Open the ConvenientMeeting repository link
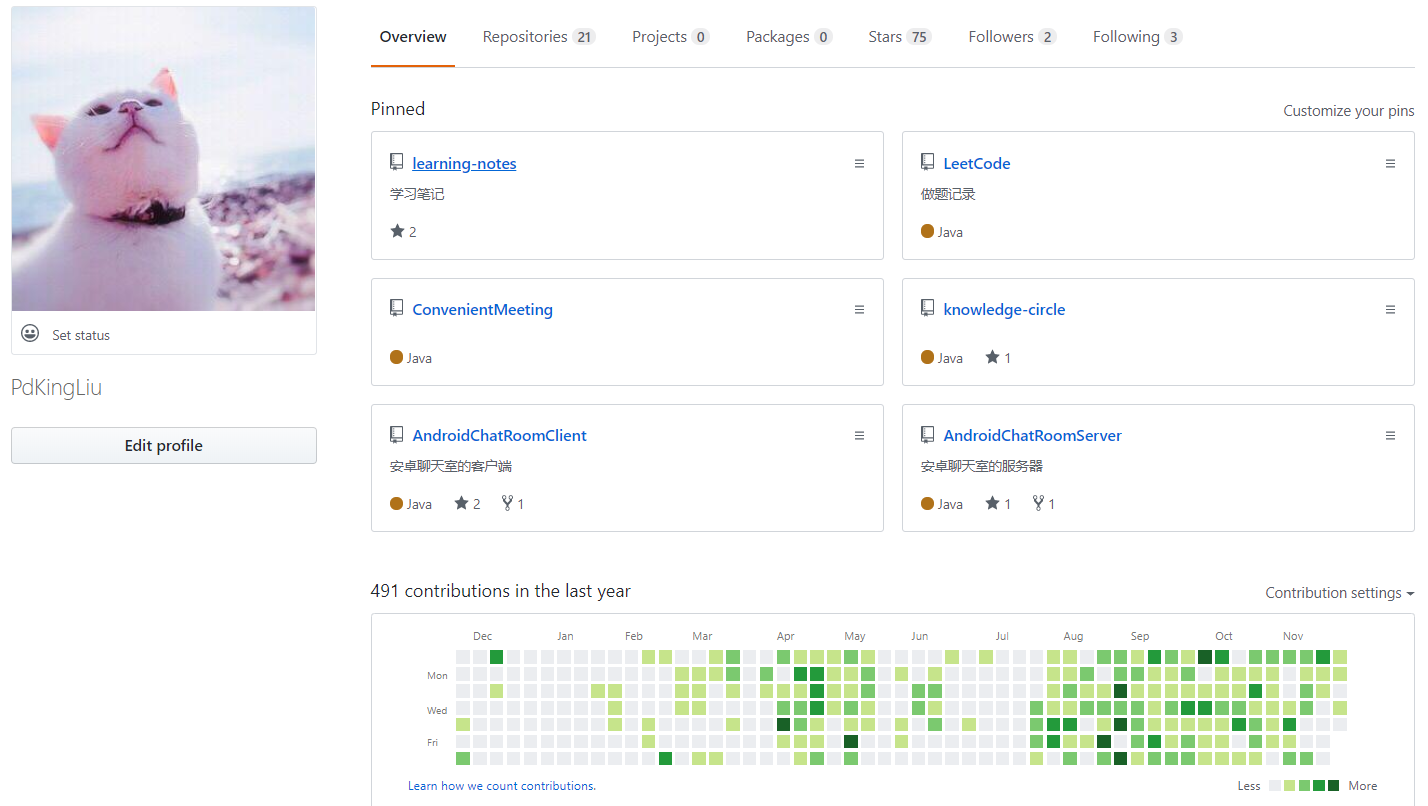1428x806 pixels. click(483, 309)
